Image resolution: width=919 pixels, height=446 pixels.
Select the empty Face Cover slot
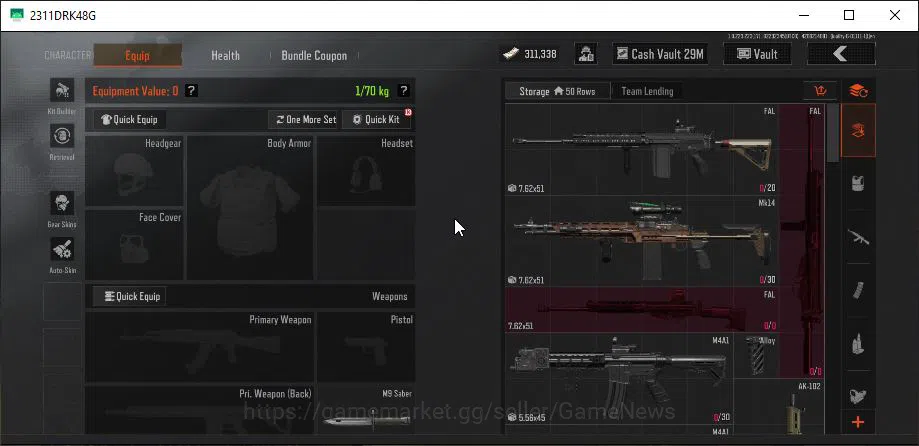point(134,245)
